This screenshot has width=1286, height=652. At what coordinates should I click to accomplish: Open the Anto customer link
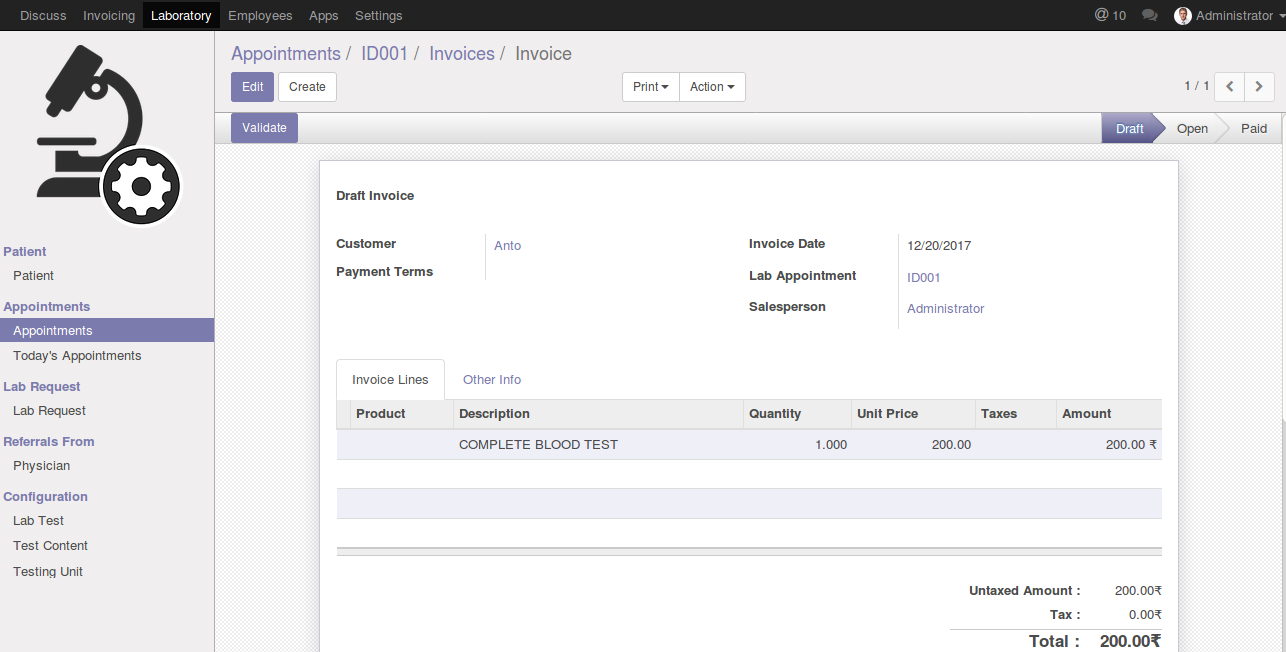tap(507, 246)
